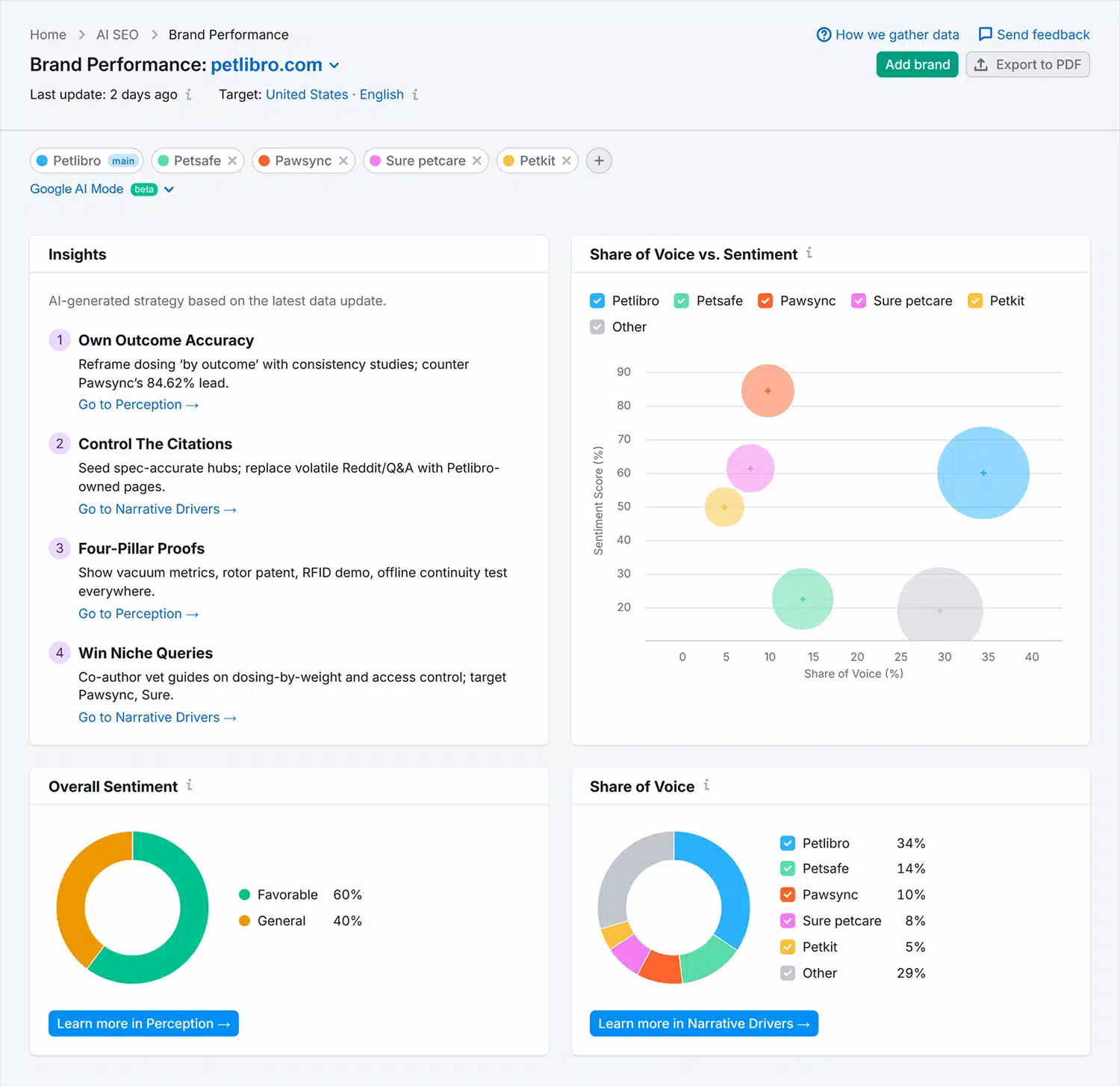Uncheck Sure petcare in scatter chart legend
1120x1086 pixels.
[859, 301]
